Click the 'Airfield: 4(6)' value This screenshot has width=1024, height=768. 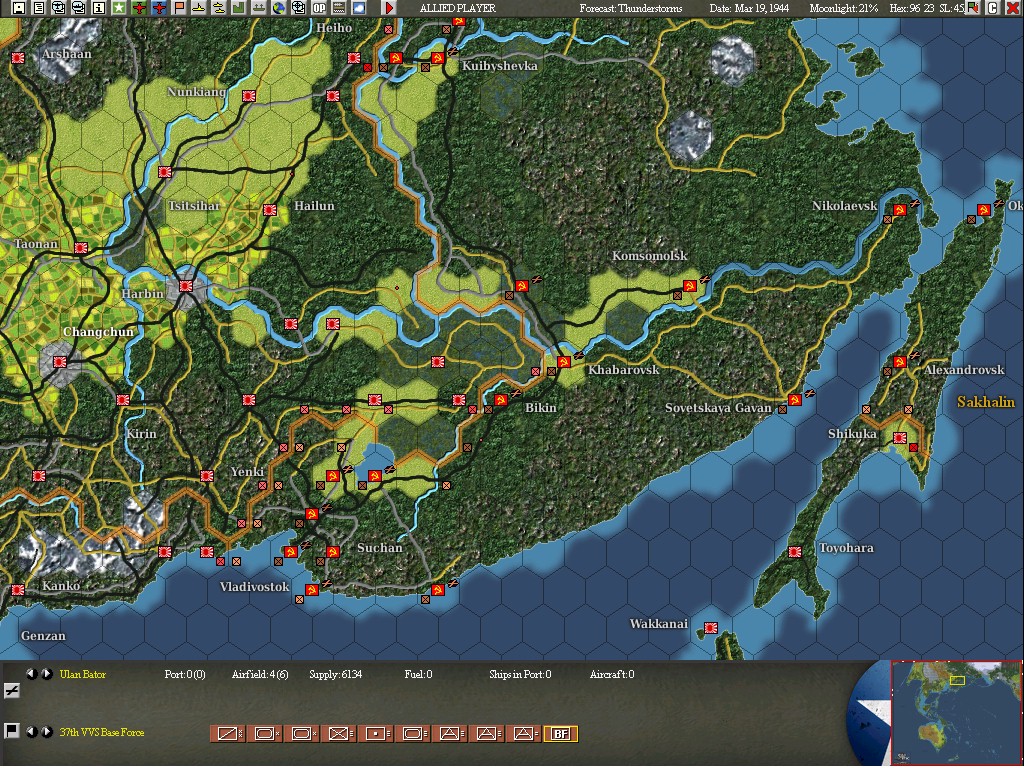coord(260,674)
